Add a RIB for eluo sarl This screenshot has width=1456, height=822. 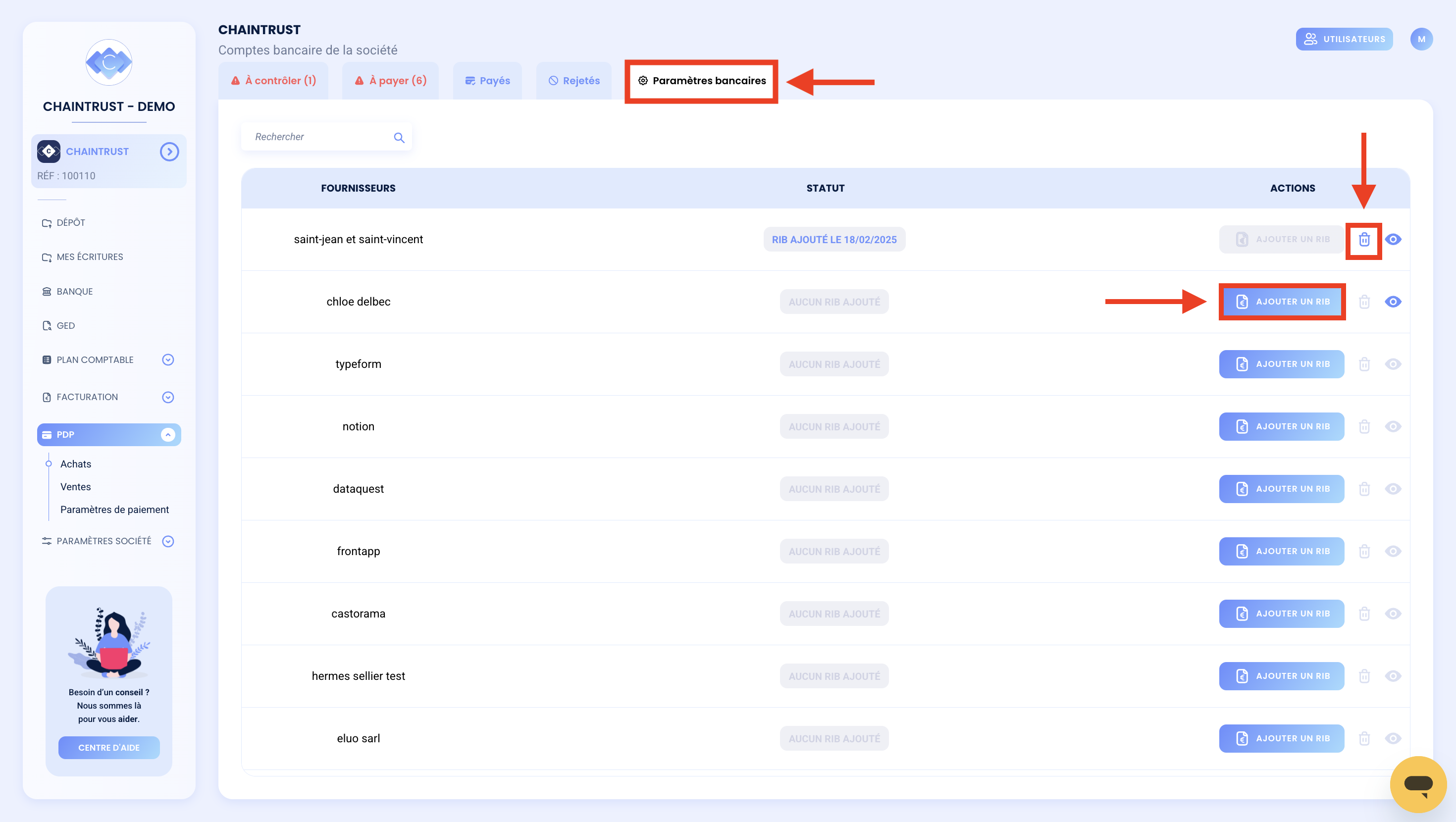pyautogui.click(x=1281, y=738)
